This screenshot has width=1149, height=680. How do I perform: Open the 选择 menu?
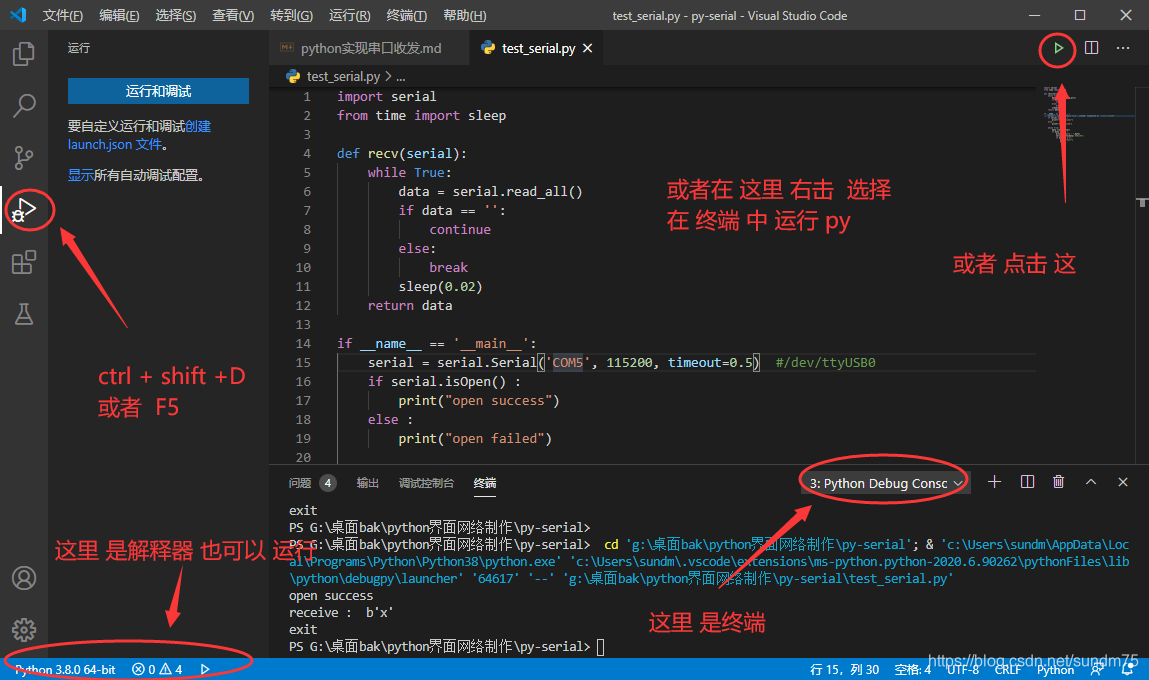(x=175, y=15)
